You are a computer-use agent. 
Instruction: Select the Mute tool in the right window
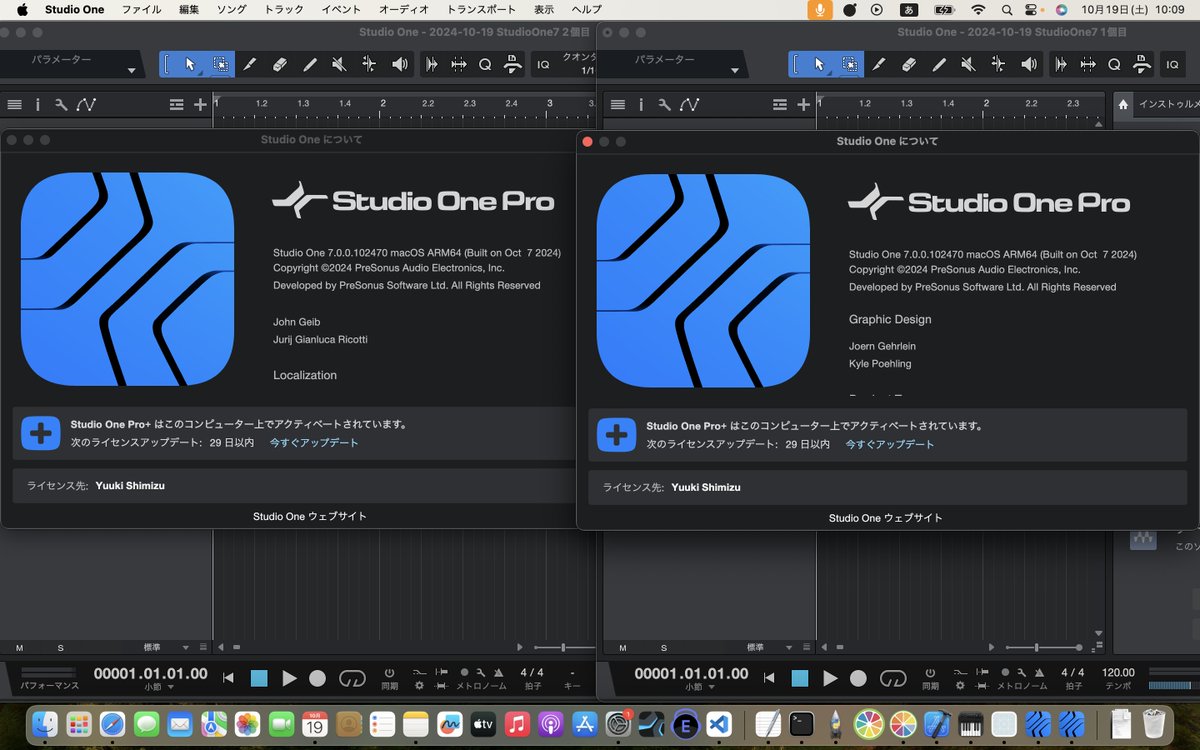968,64
